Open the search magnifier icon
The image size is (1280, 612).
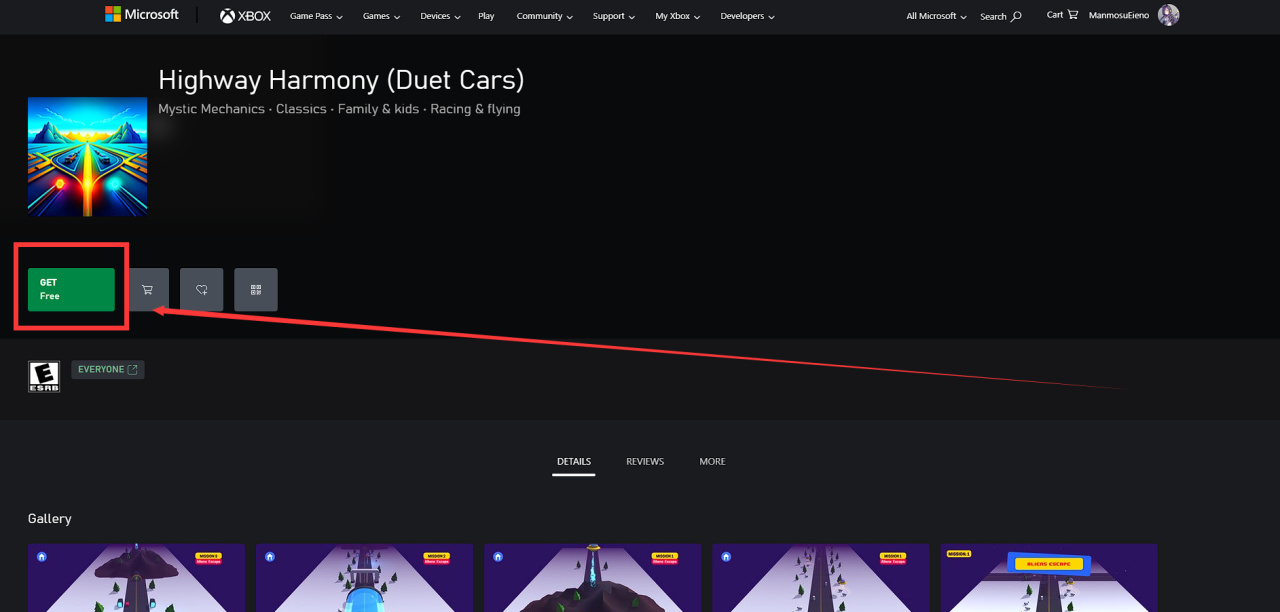point(1016,16)
